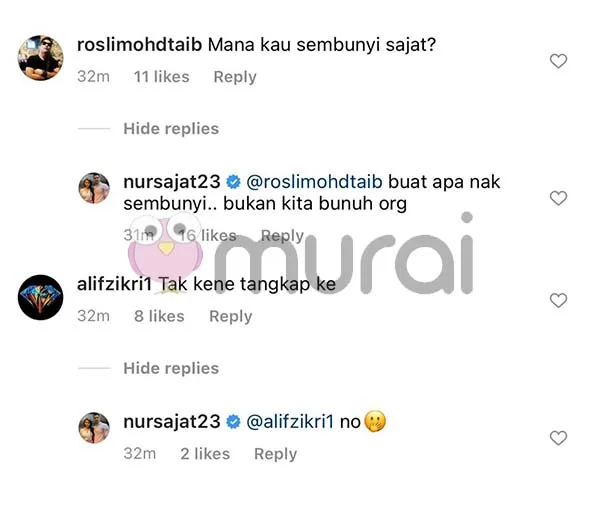
Task: Collapse replies under roslimohdtaib's comment
Action: click(x=171, y=129)
